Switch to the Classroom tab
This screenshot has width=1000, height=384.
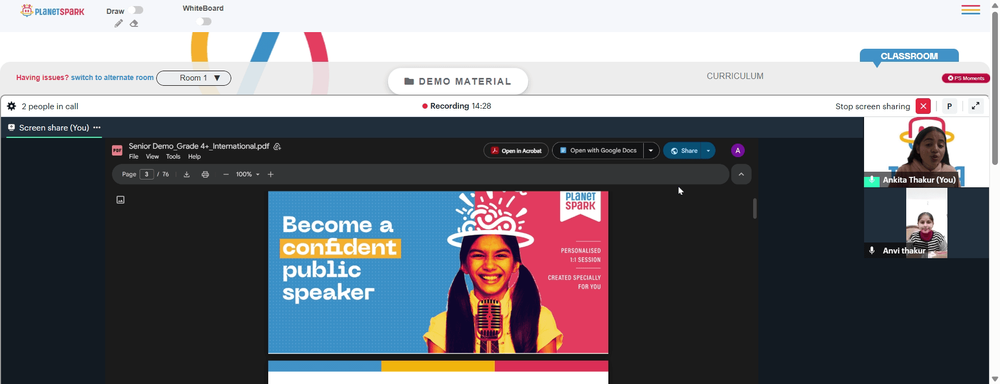click(909, 56)
